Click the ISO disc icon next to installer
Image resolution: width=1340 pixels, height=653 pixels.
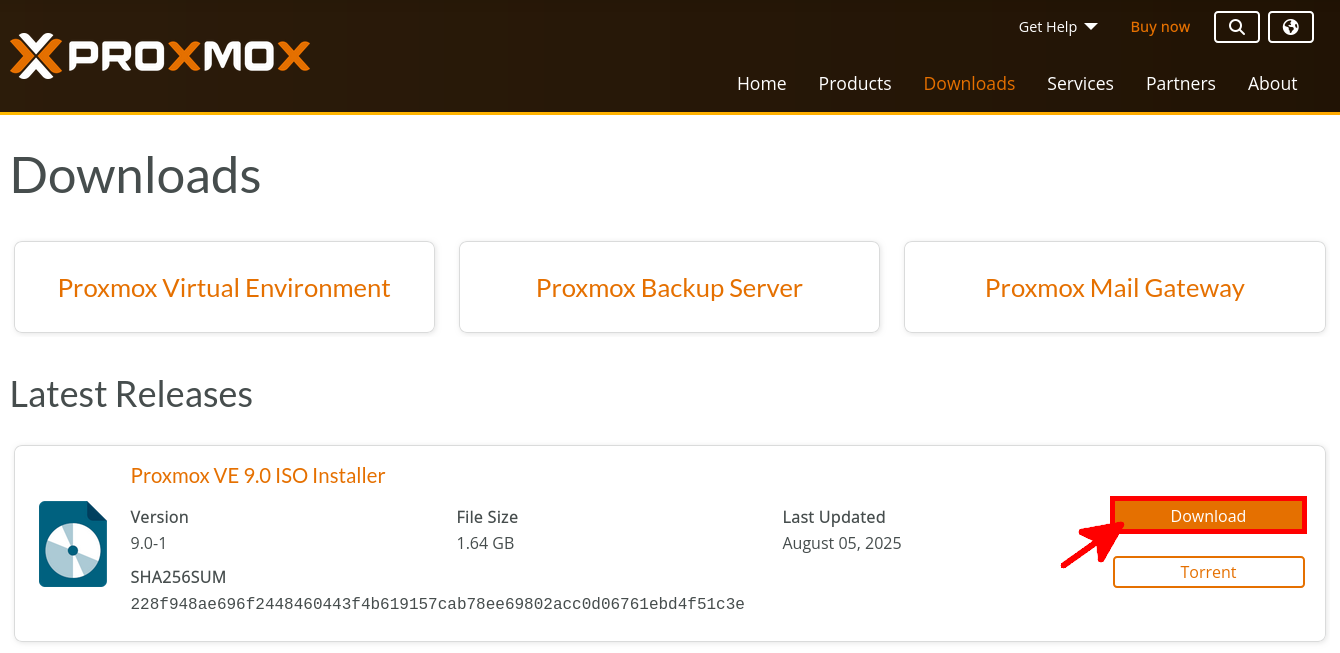[72, 543]
